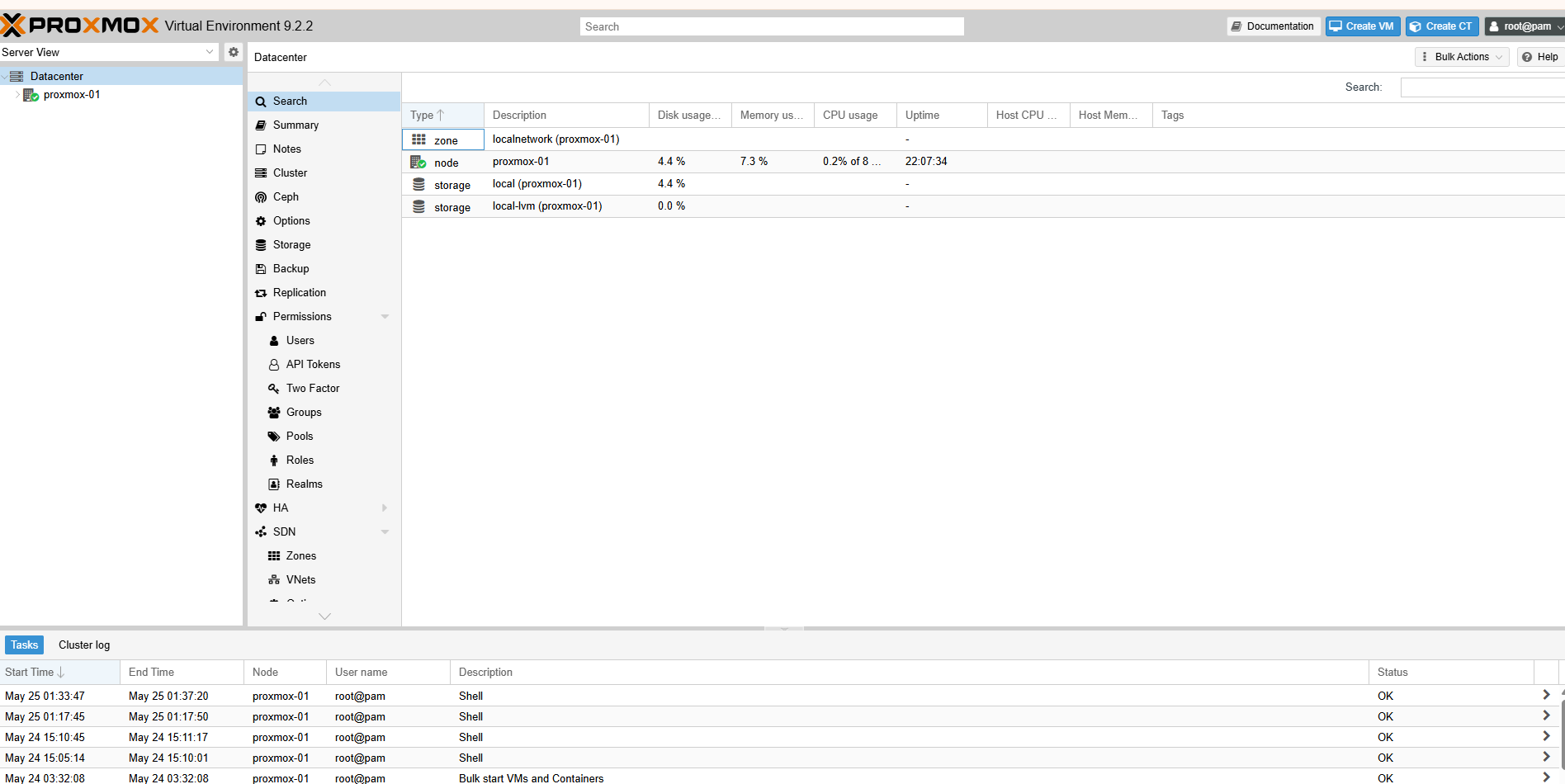
Task: Collapse the SDN submenu arrow
Action: pyautogui.click(x=385, y=532)
